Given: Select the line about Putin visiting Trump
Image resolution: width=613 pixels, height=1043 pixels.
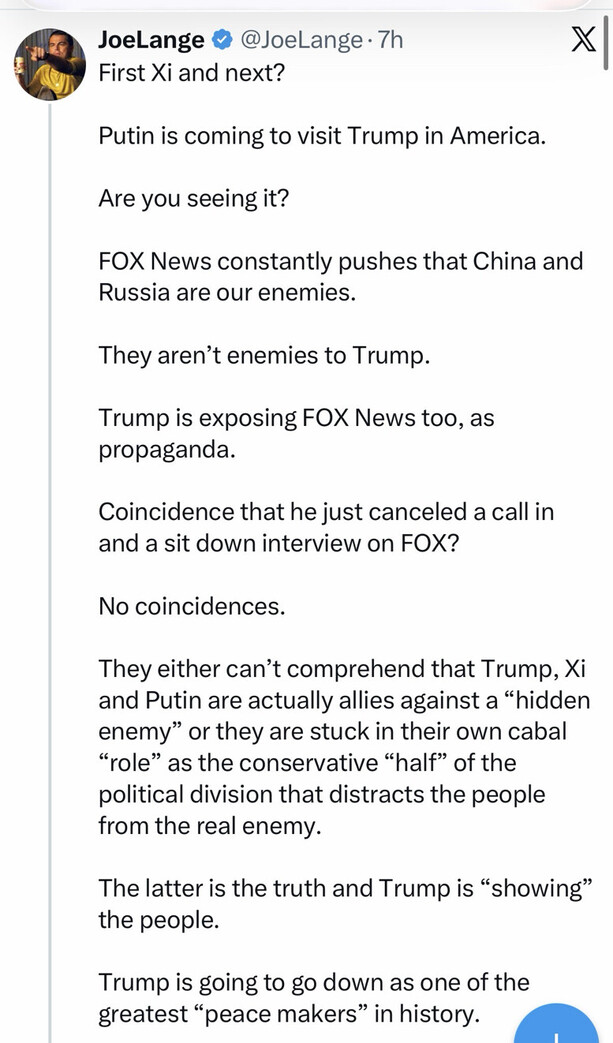Looking at the screenshot, I should [x=322, y=136].
